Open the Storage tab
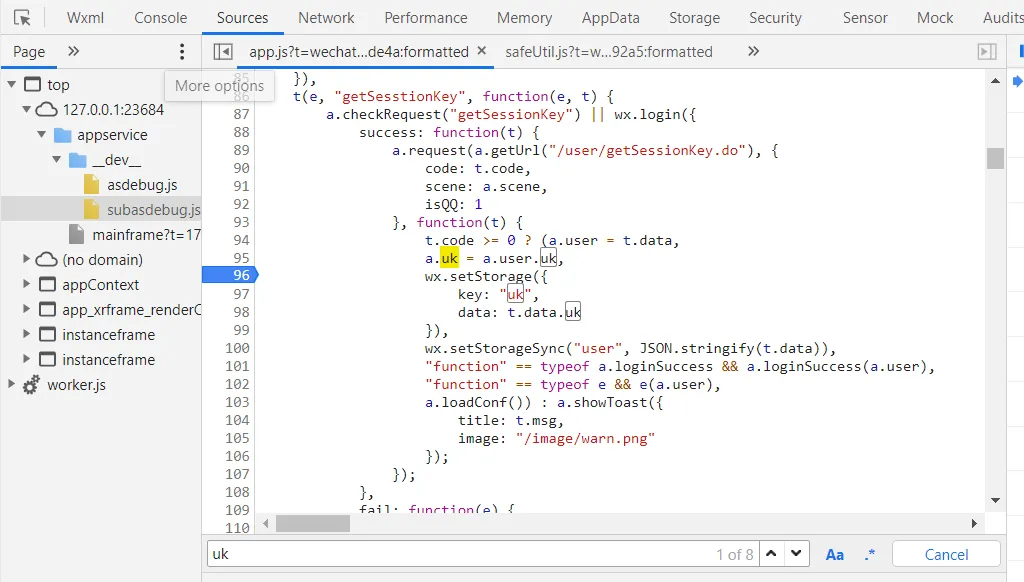The width and height of the screenshot is (1024, 582). pos(694,18)
